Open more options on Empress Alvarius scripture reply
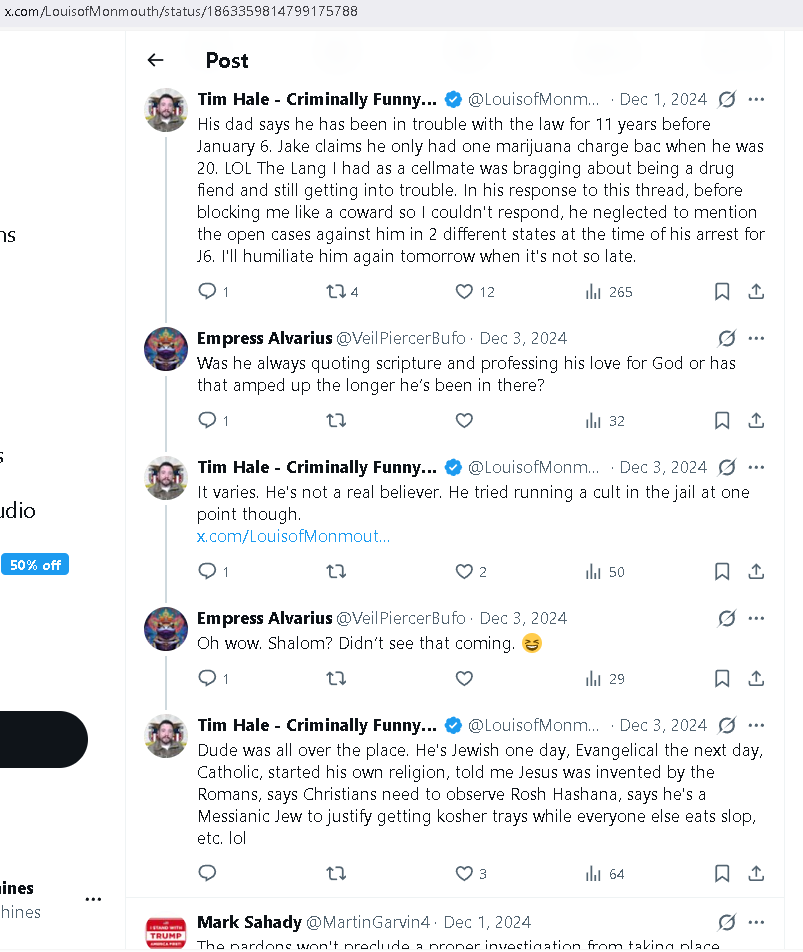The image size is (803, 952). click(x=757, y=338)
